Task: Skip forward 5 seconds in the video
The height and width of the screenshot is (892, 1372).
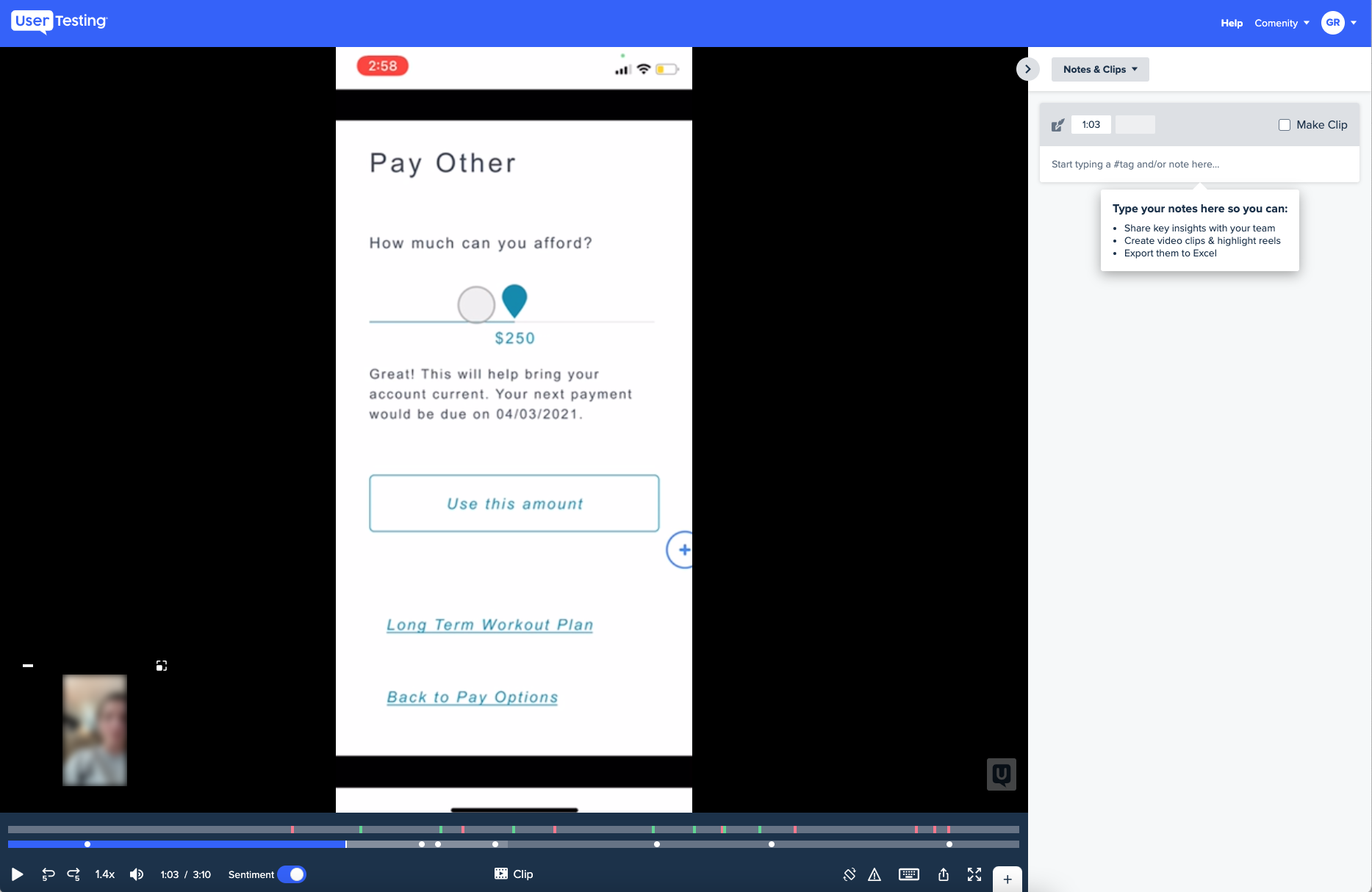Action: tap(73, 874)
